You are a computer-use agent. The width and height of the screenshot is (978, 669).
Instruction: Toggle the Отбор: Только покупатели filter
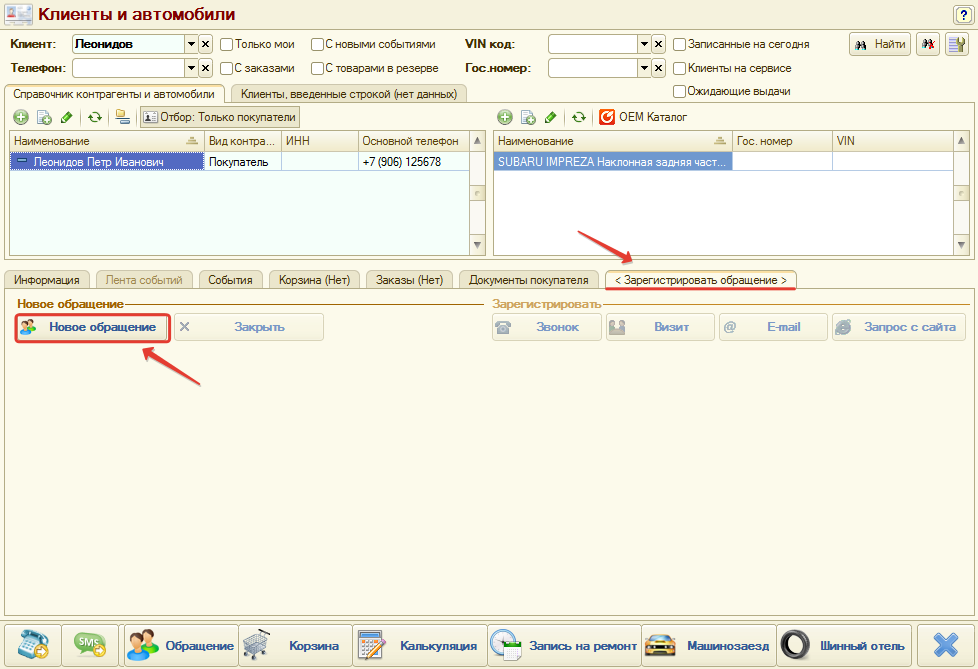click(220, 117)
